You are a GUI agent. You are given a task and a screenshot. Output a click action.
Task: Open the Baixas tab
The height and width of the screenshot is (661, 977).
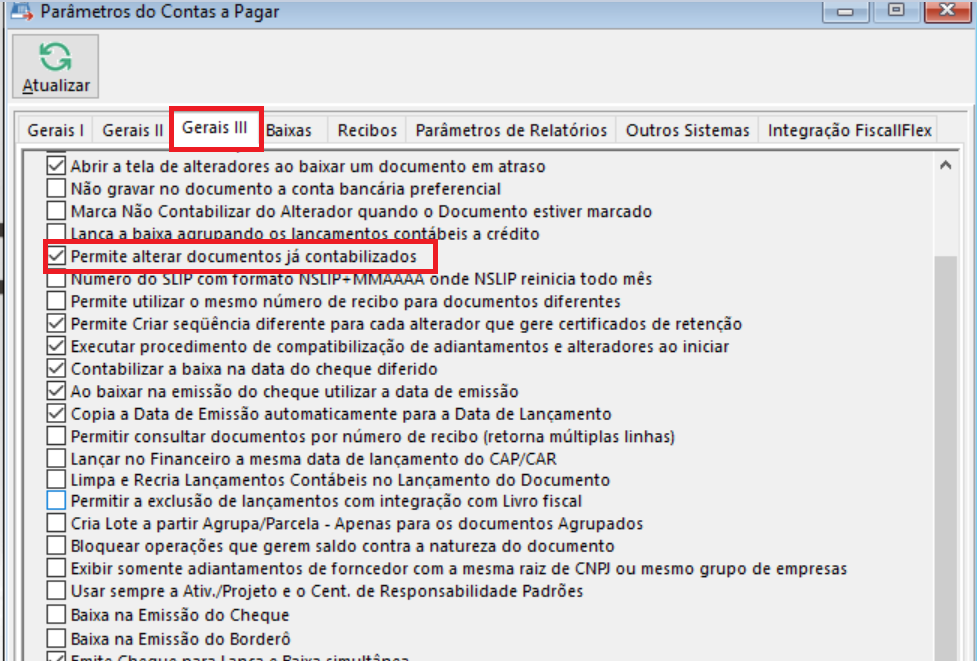click(x=289, y=130)
